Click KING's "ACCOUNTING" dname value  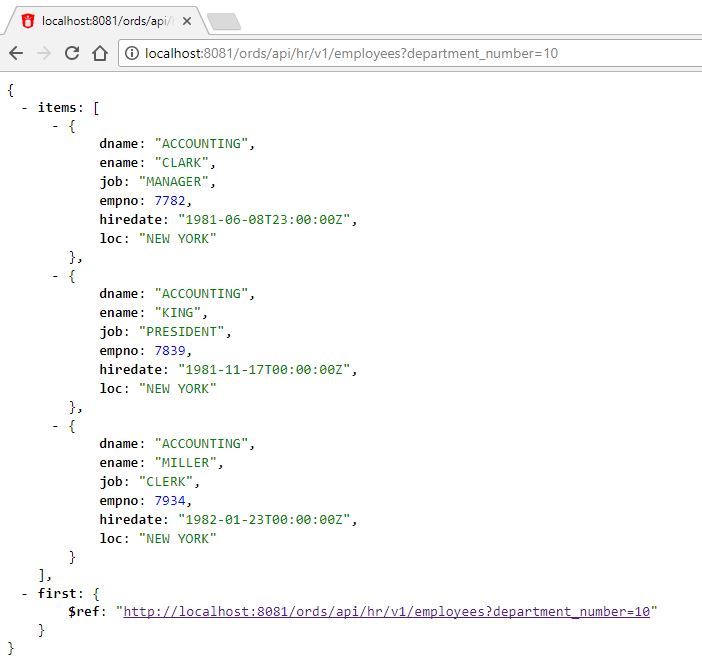tap(201, 294)
